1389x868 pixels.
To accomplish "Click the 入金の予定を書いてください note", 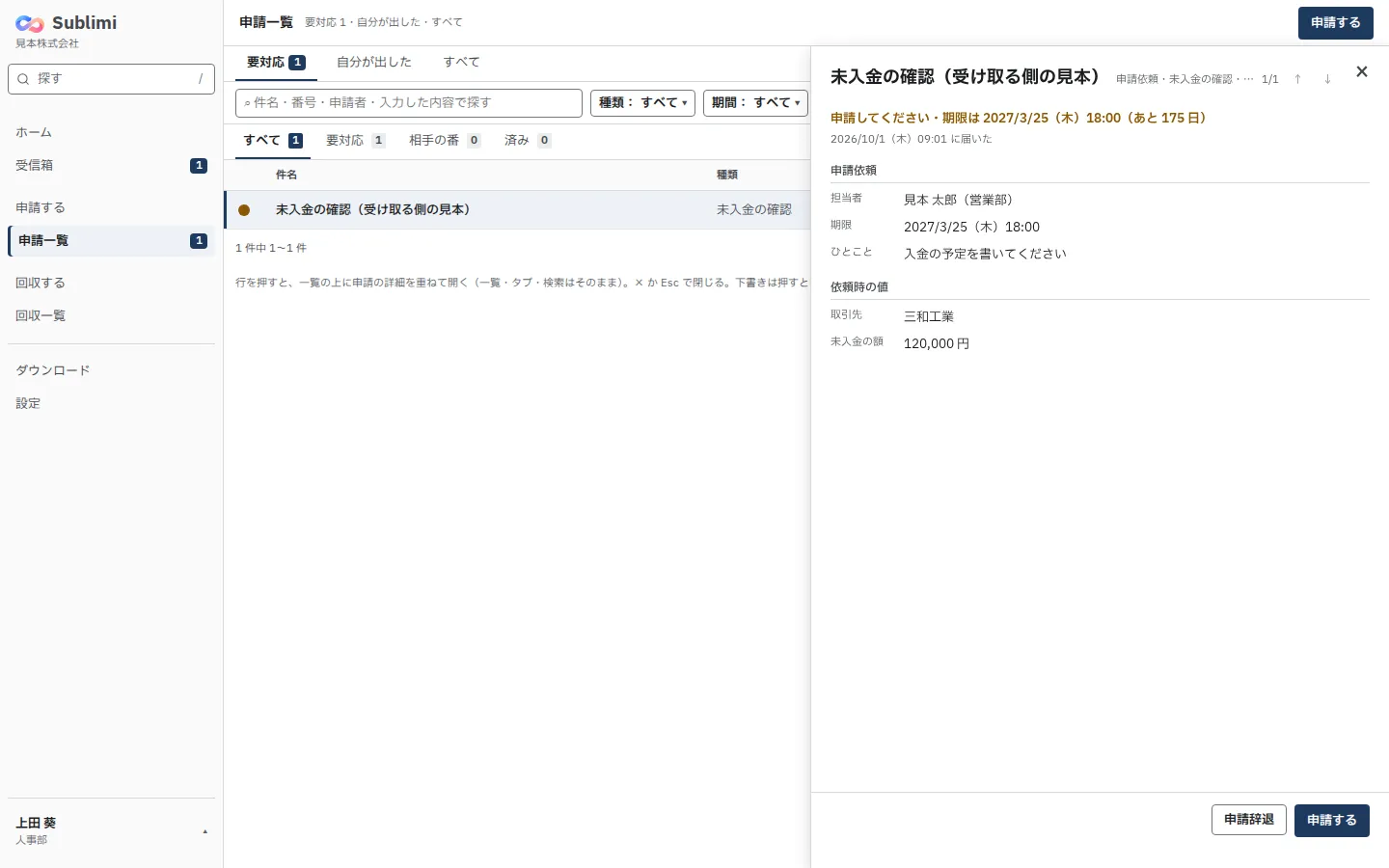I will [985, 254].
